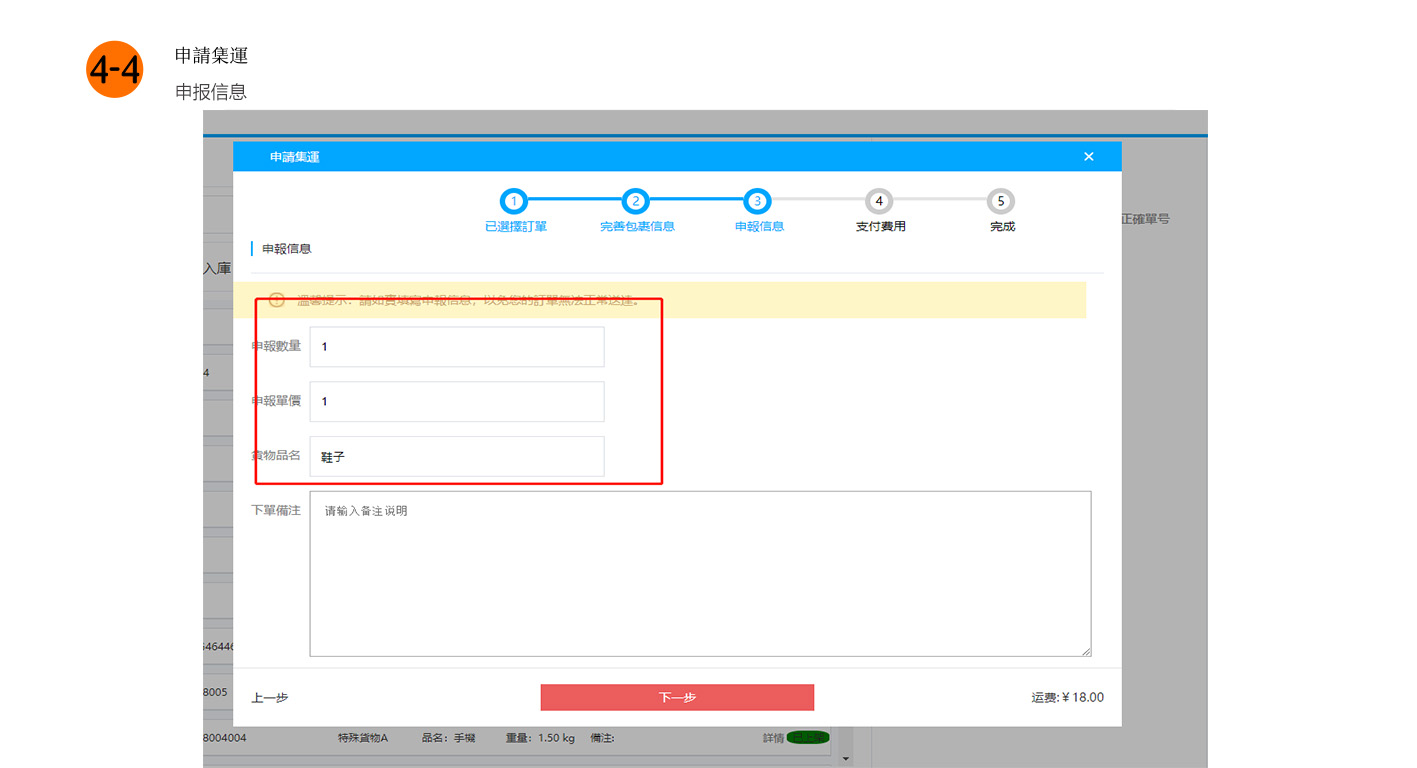Click step 3 circle 申報信息

pos(757,201)
